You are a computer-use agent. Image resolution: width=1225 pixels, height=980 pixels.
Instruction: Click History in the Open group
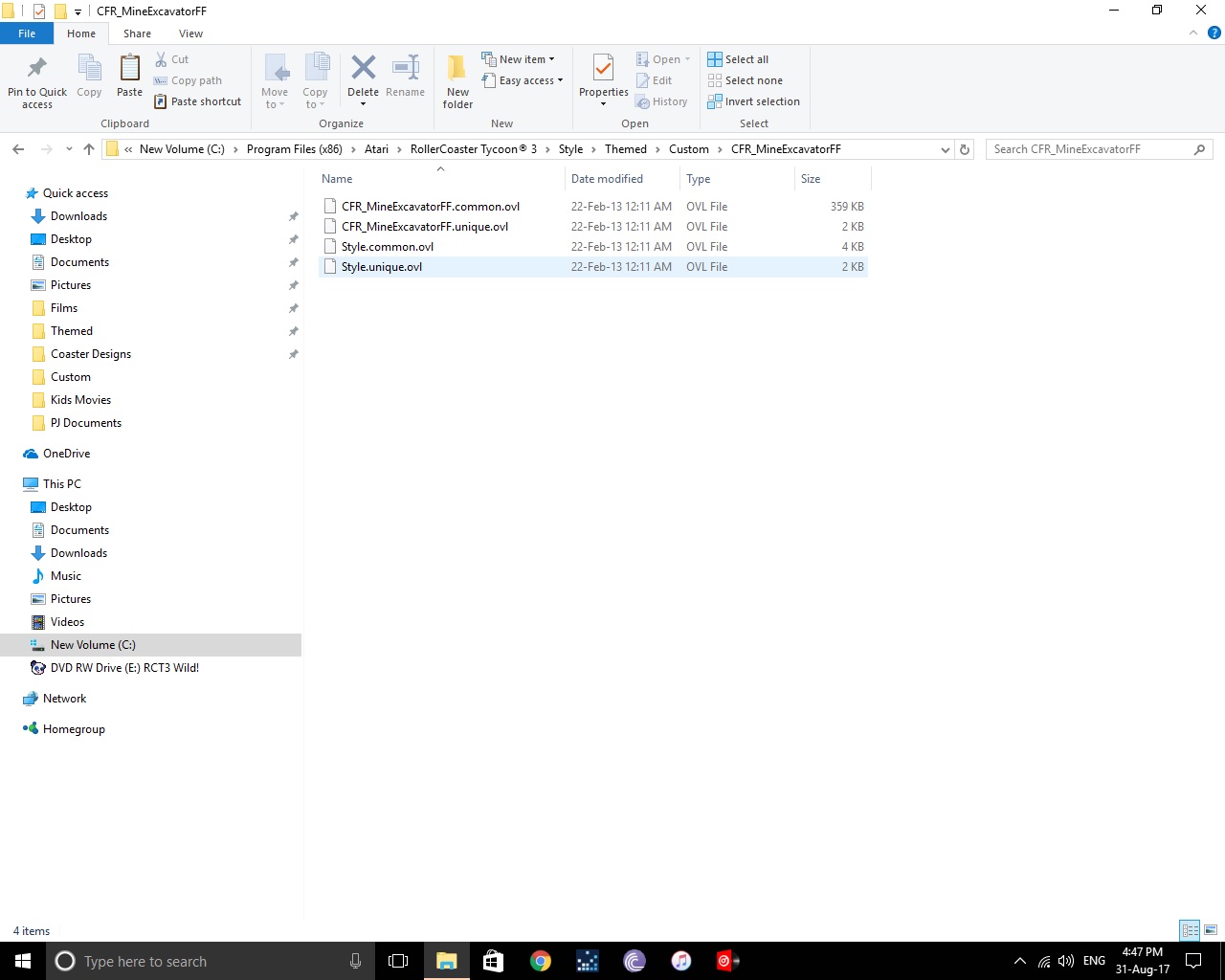coord(661,101)
